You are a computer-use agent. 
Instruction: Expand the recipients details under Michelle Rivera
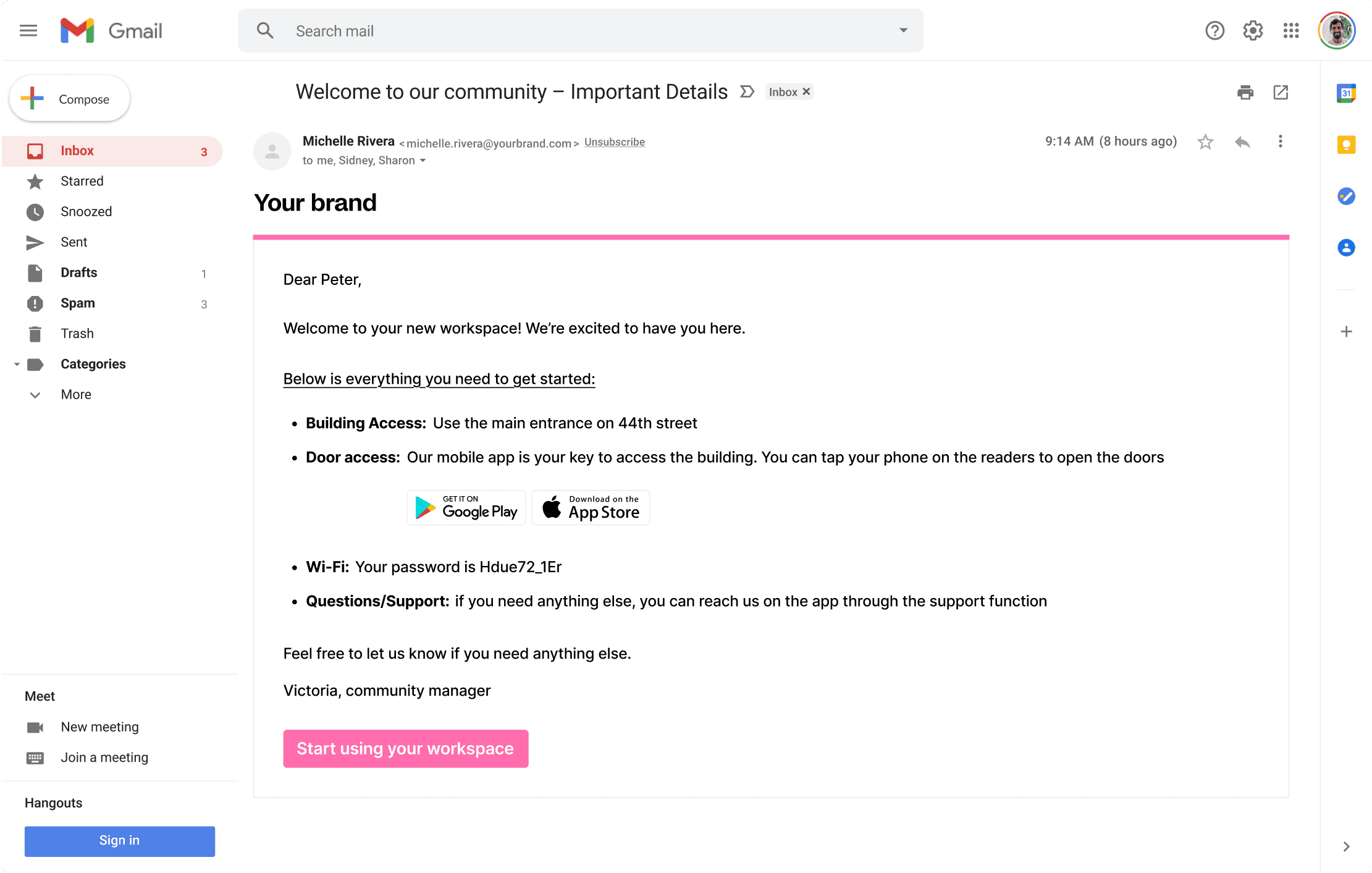pyautogui.click(x=424, y=160)
